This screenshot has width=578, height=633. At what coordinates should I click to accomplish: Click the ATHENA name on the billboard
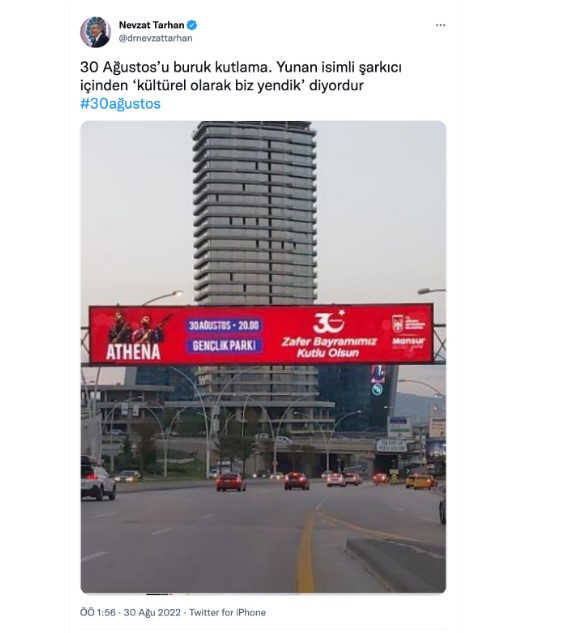click(133, 352)
